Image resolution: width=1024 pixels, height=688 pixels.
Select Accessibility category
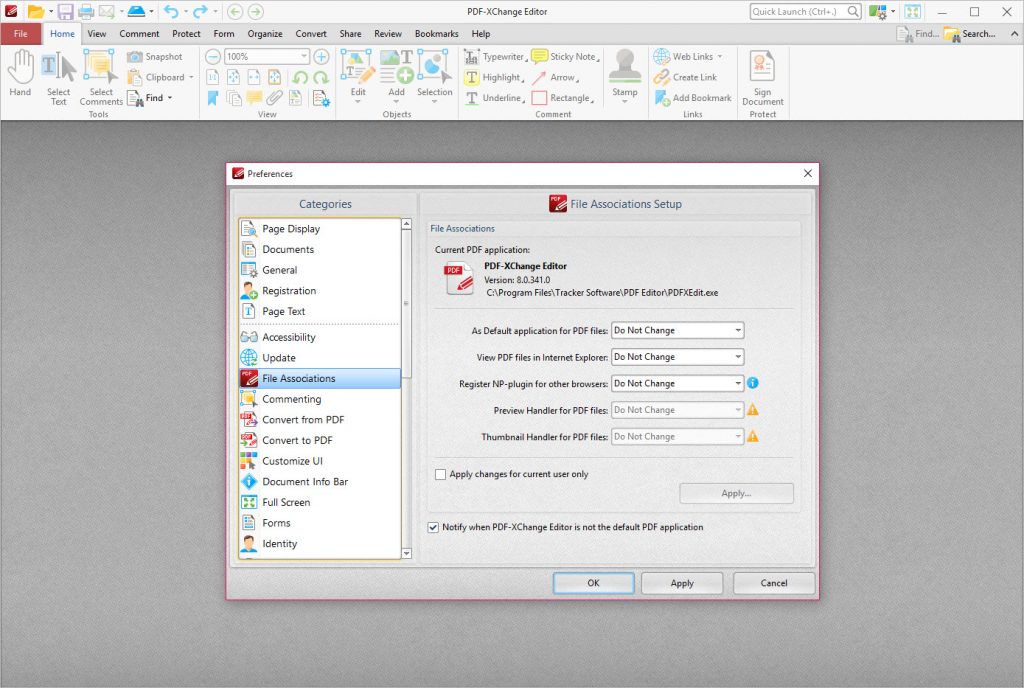coord(320,337)
